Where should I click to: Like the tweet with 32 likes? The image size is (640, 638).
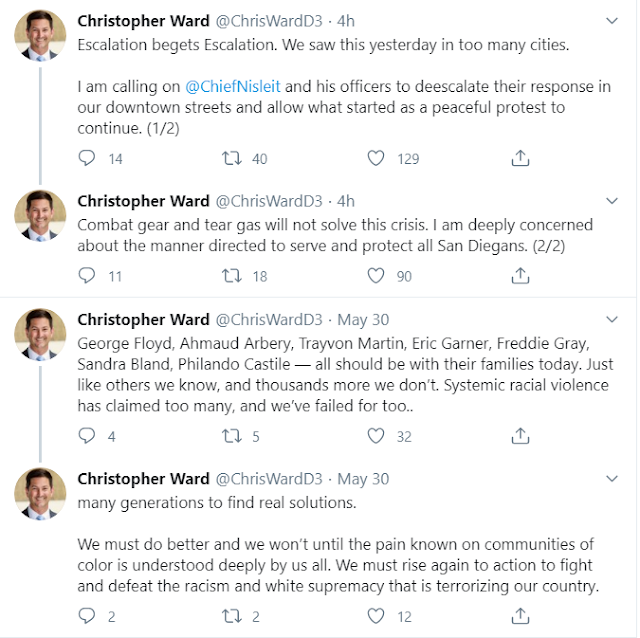pos(376,436)
